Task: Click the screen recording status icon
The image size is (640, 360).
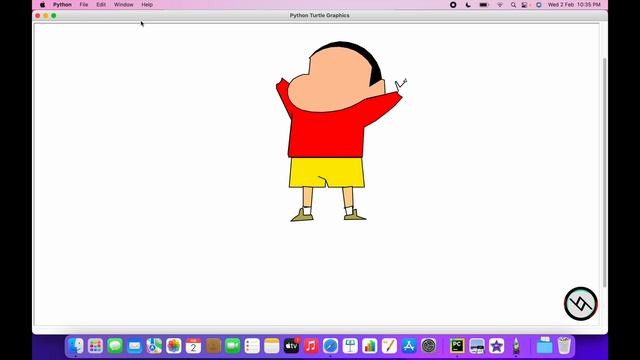Action: (x=453, y=5)
